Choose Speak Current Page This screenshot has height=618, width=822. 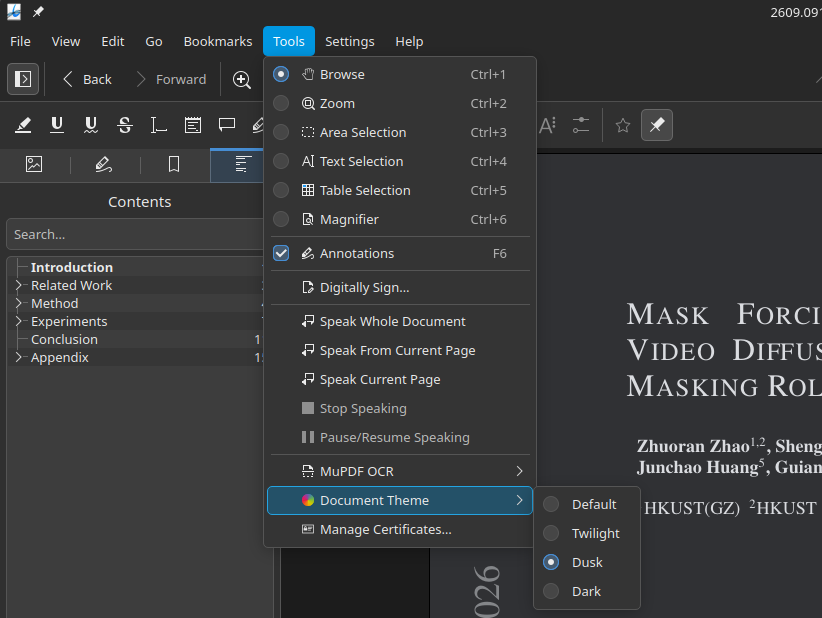[x=399, y=380]
